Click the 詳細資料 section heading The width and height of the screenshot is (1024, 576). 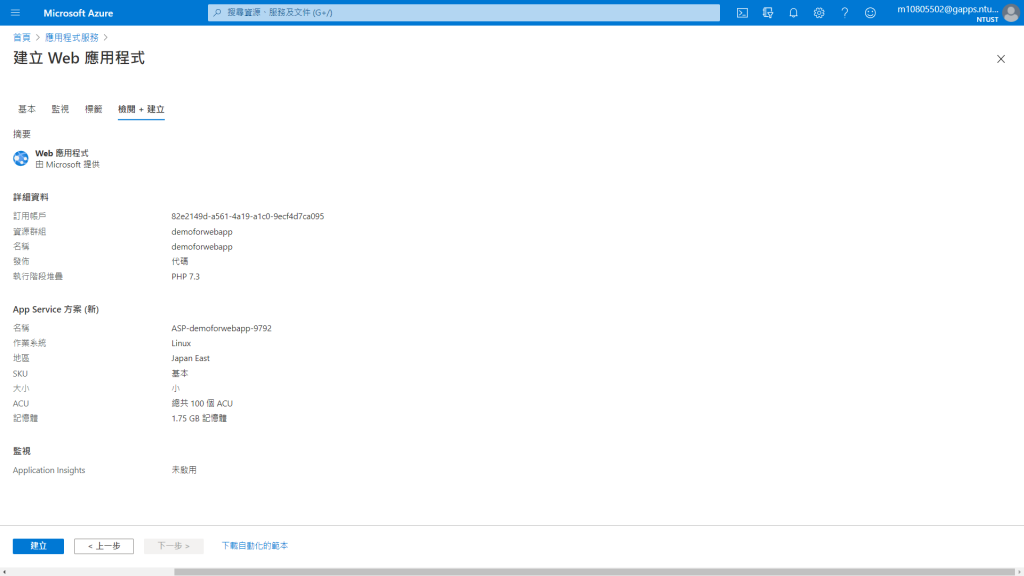[x=31, y=197]
